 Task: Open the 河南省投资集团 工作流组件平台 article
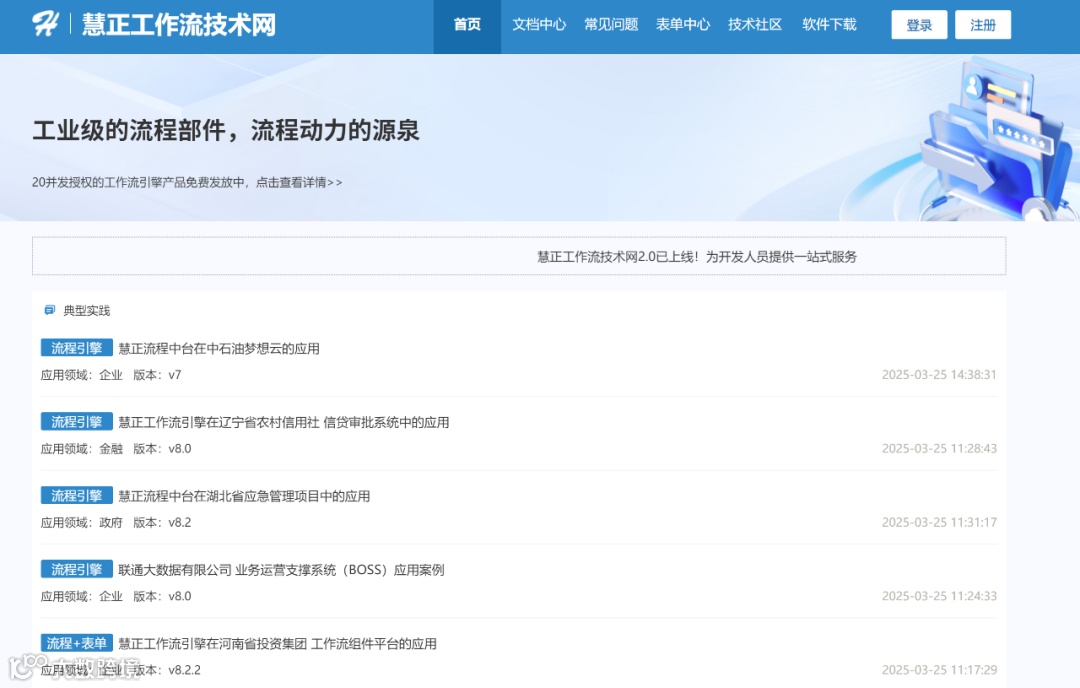point(278,643)
